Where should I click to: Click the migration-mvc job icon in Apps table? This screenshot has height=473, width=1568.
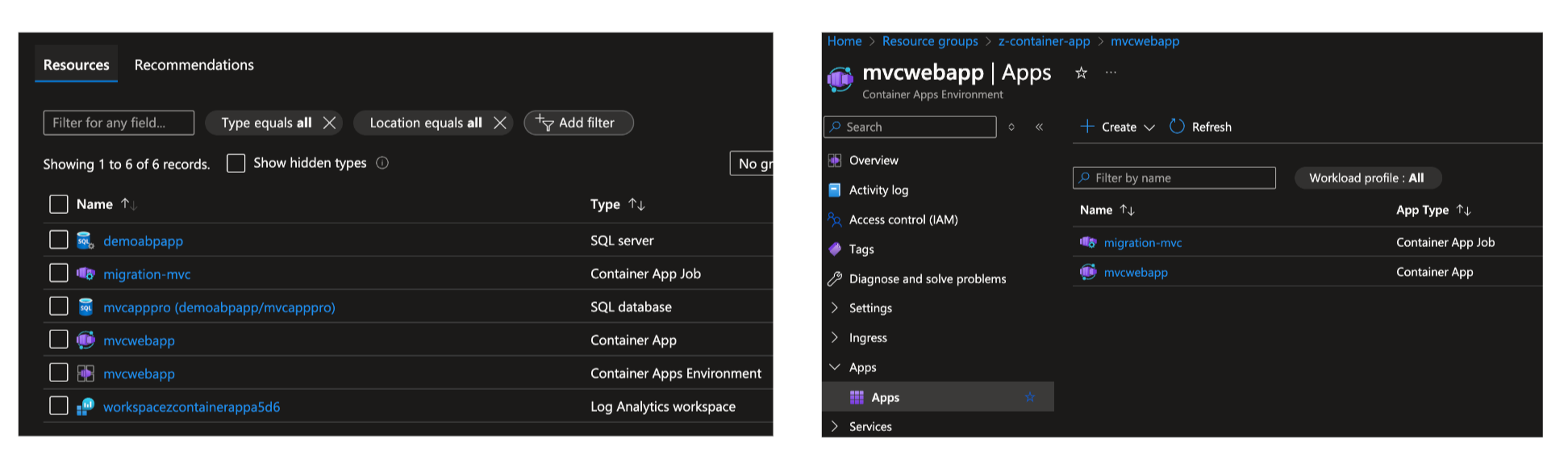(x=1088, y=242)
